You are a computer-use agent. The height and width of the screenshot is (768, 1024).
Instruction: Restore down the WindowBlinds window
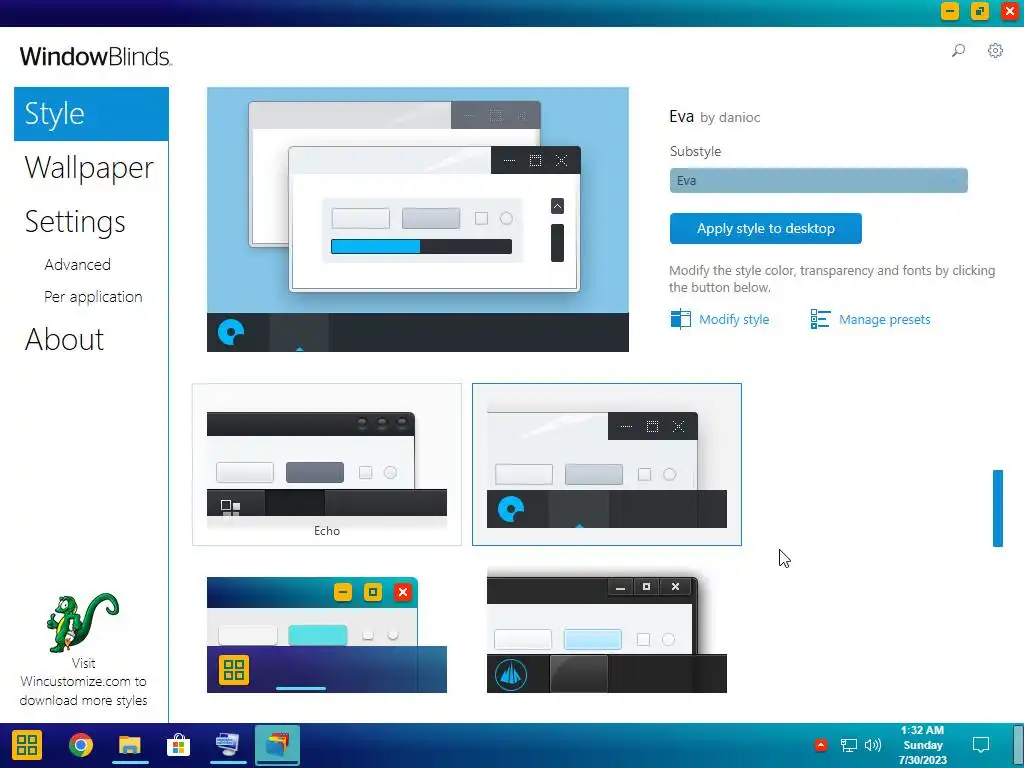coord(980,11)
